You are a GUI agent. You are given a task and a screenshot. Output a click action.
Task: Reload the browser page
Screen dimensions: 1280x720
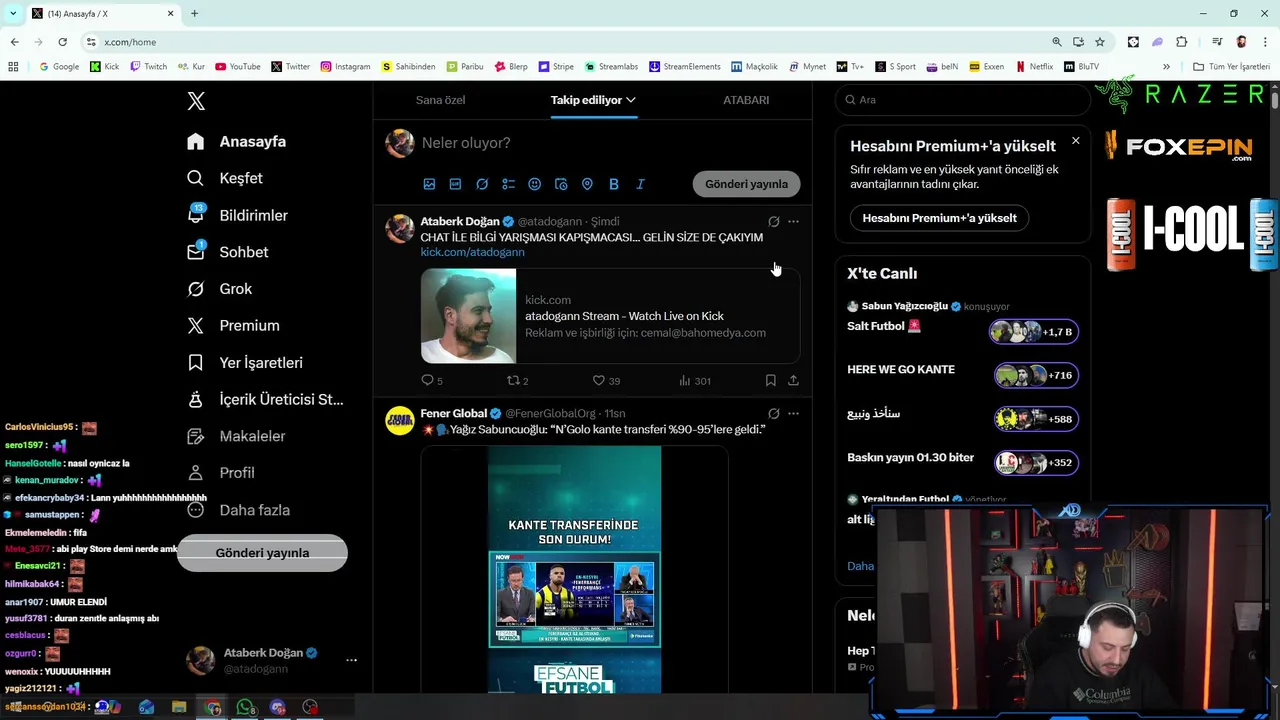click(x=62, y=42)
